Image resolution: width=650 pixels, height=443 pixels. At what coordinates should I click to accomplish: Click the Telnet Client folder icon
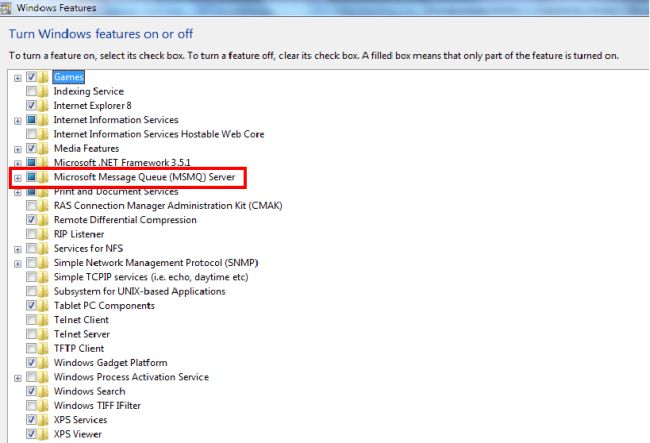click(x=43, y=320)
